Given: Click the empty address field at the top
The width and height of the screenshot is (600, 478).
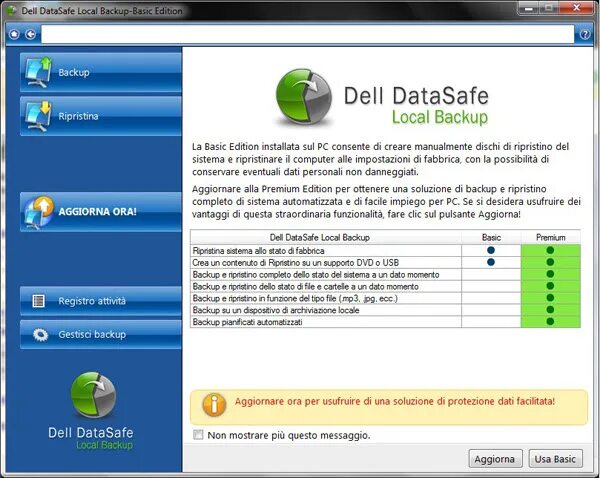Looking at the screenshot, I should click(x=308, y=34).
